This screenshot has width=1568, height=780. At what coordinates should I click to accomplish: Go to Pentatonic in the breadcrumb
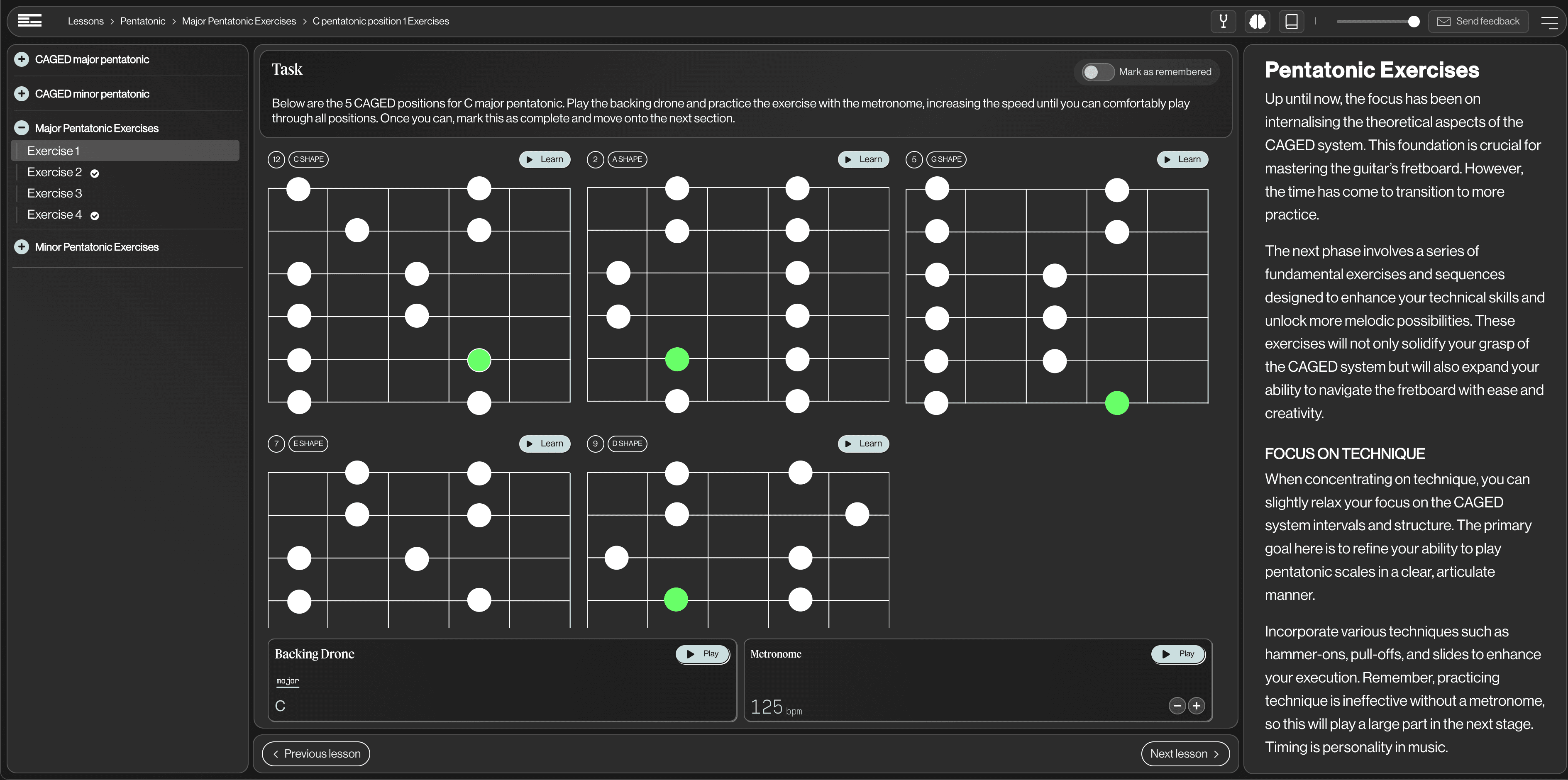[x=142, y=21]
